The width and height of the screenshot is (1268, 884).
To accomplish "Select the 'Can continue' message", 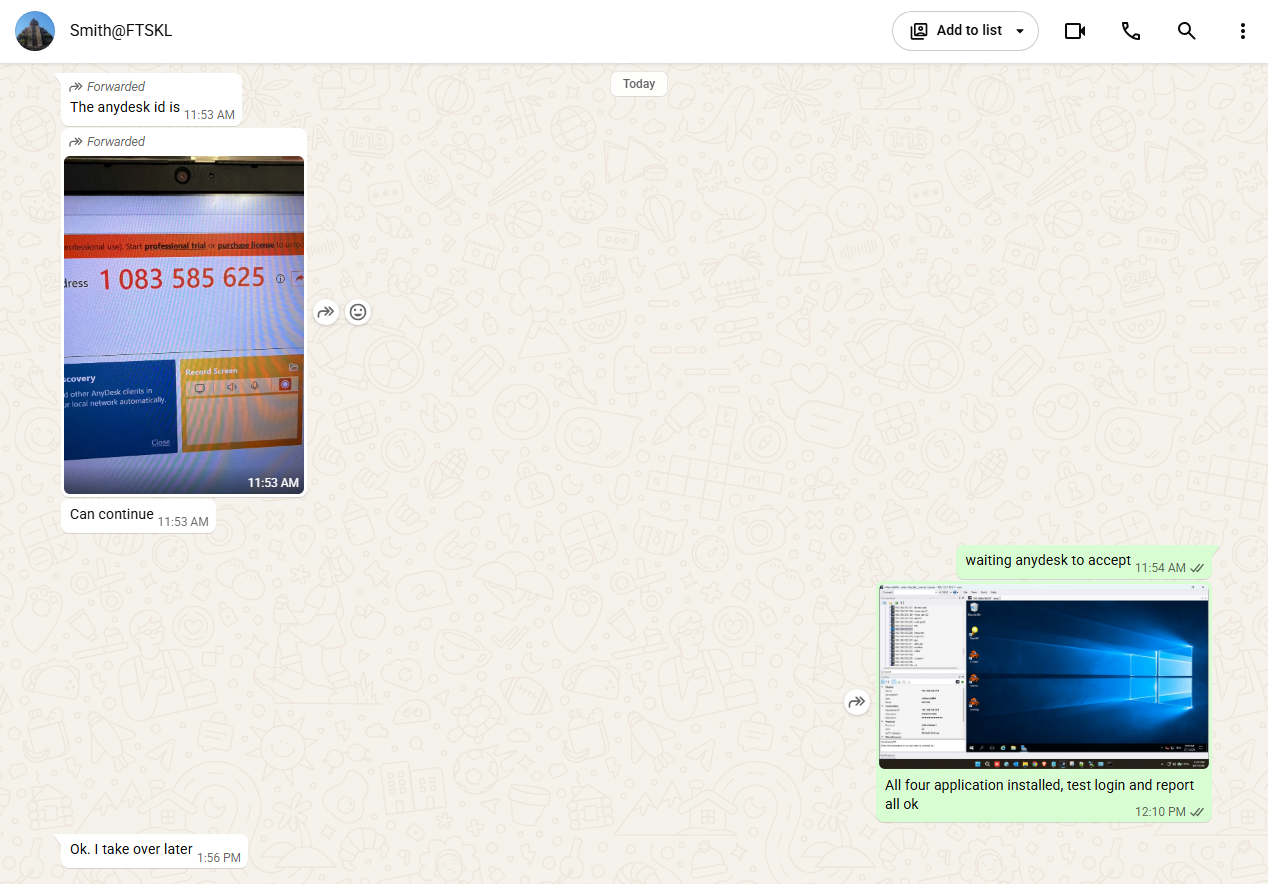I will pos(112,514).
